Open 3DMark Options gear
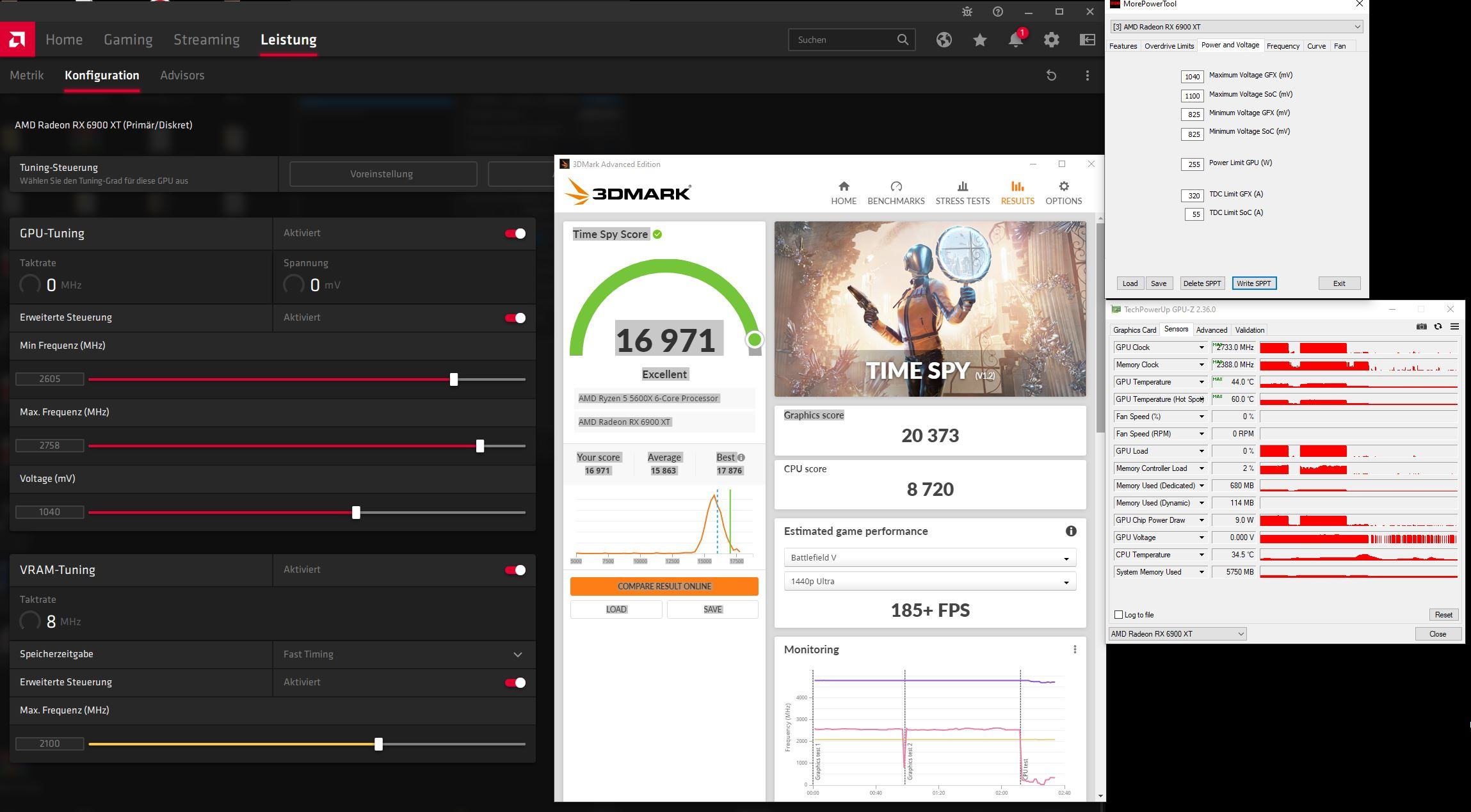This screenshot has width=1471, height=812. pos(1063,193)
